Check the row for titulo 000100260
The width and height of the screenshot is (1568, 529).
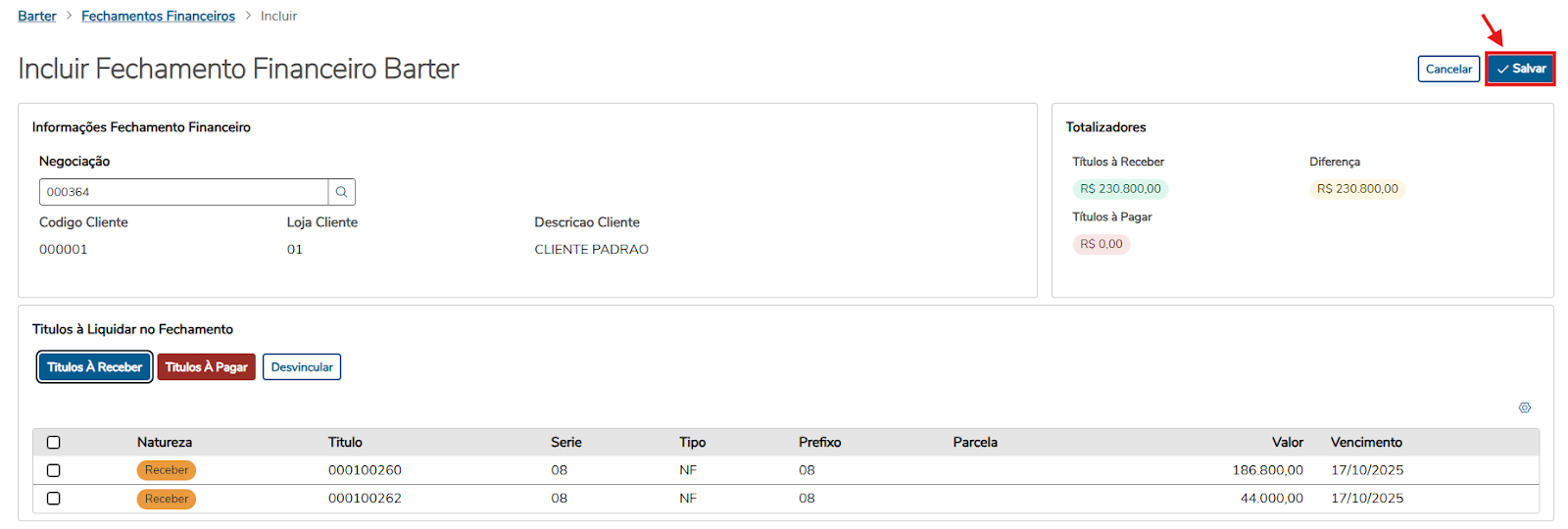pyautogui.click(x=54, y=470)
